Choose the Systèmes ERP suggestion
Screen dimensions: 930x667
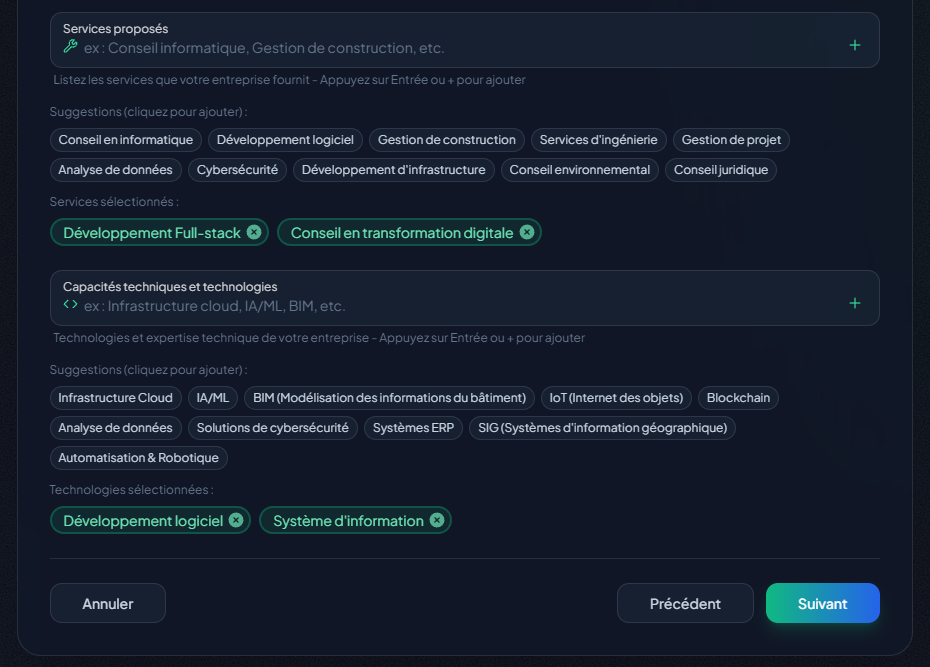coord(413,428)
